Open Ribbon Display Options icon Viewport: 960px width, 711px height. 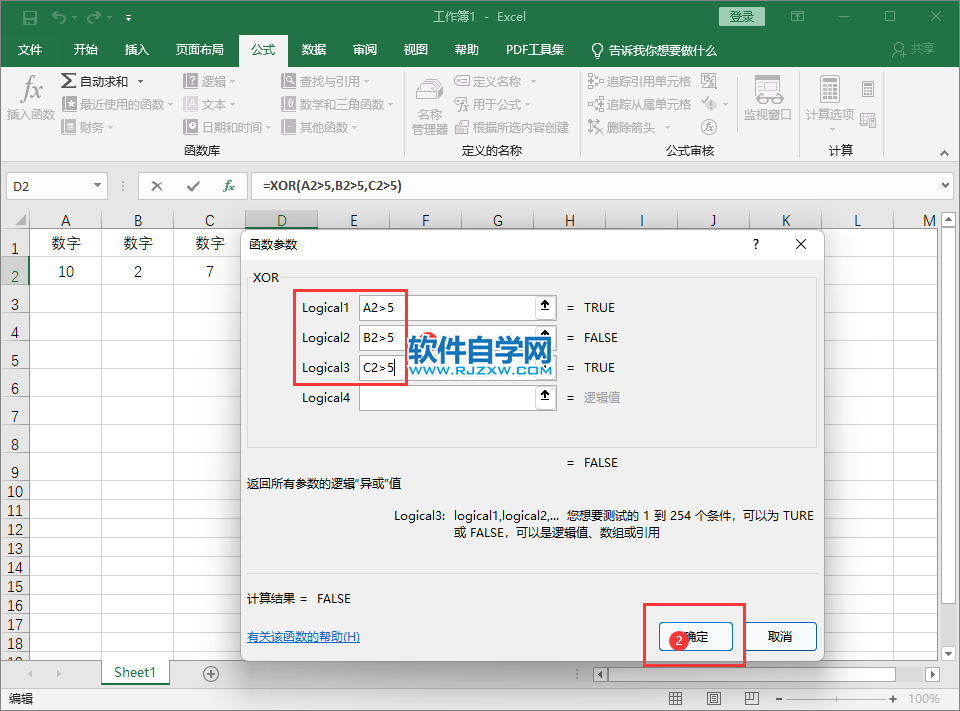pos(797,16)
